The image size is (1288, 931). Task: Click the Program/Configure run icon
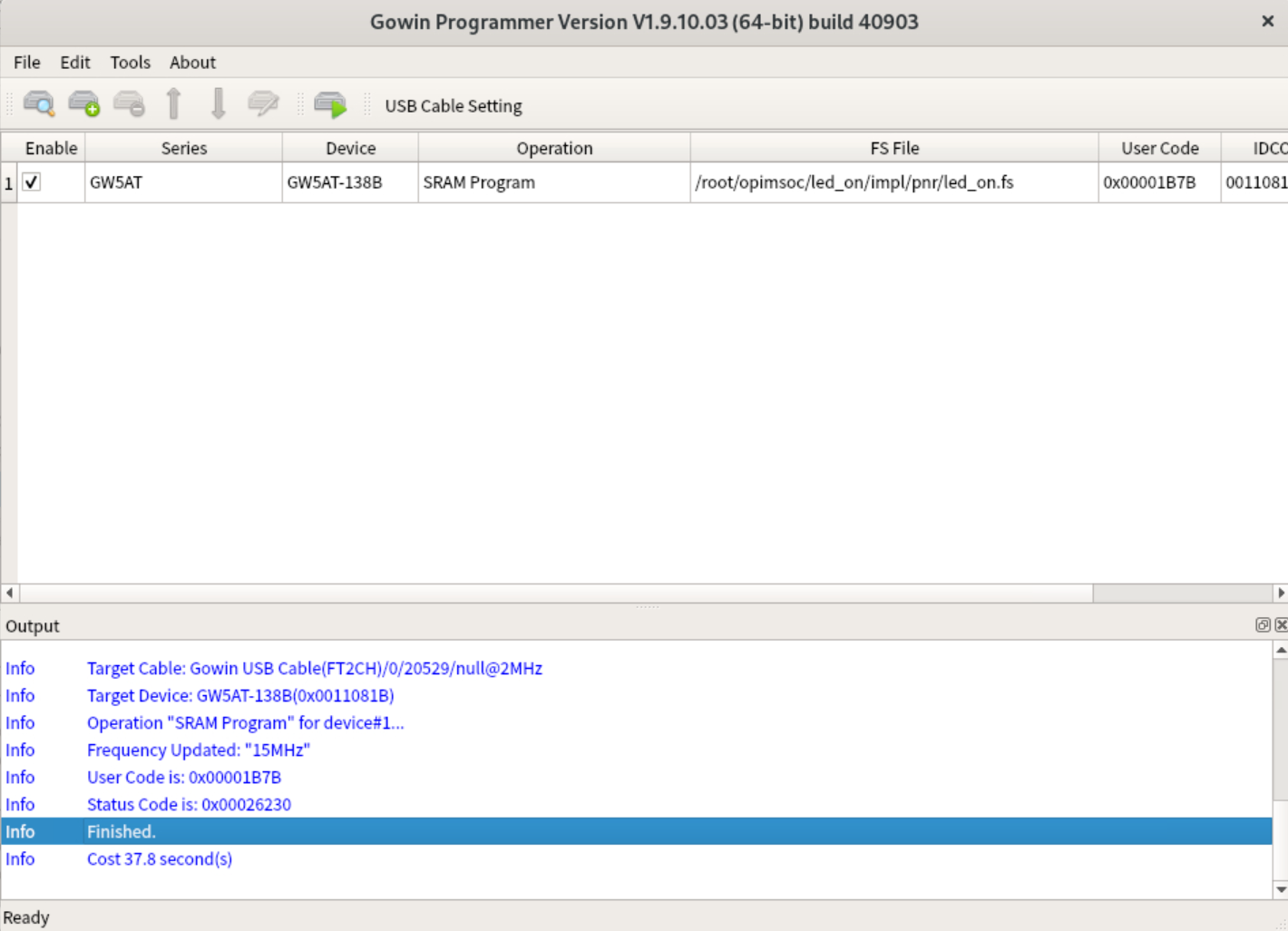point(330,104)
